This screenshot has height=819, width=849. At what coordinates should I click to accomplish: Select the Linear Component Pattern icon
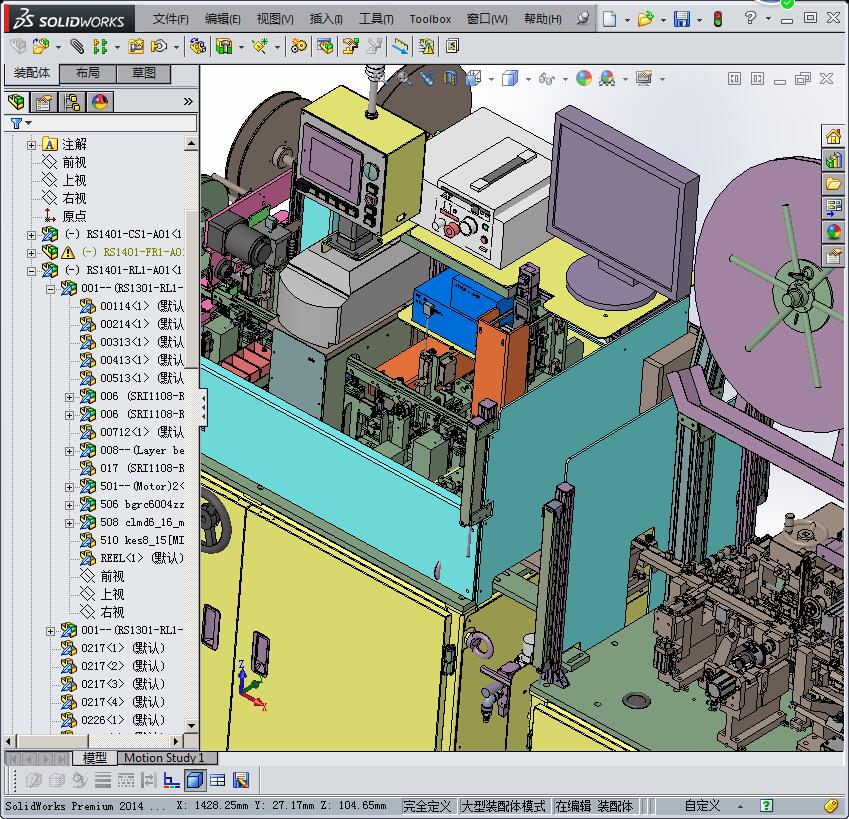pyautogui.click(x=100, y=47)
